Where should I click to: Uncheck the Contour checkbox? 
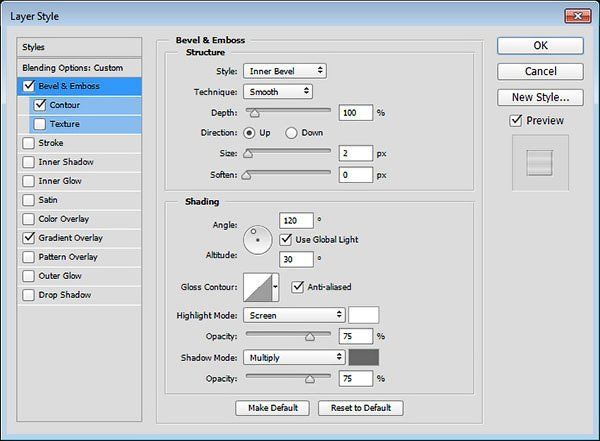[x=40, y=105]
